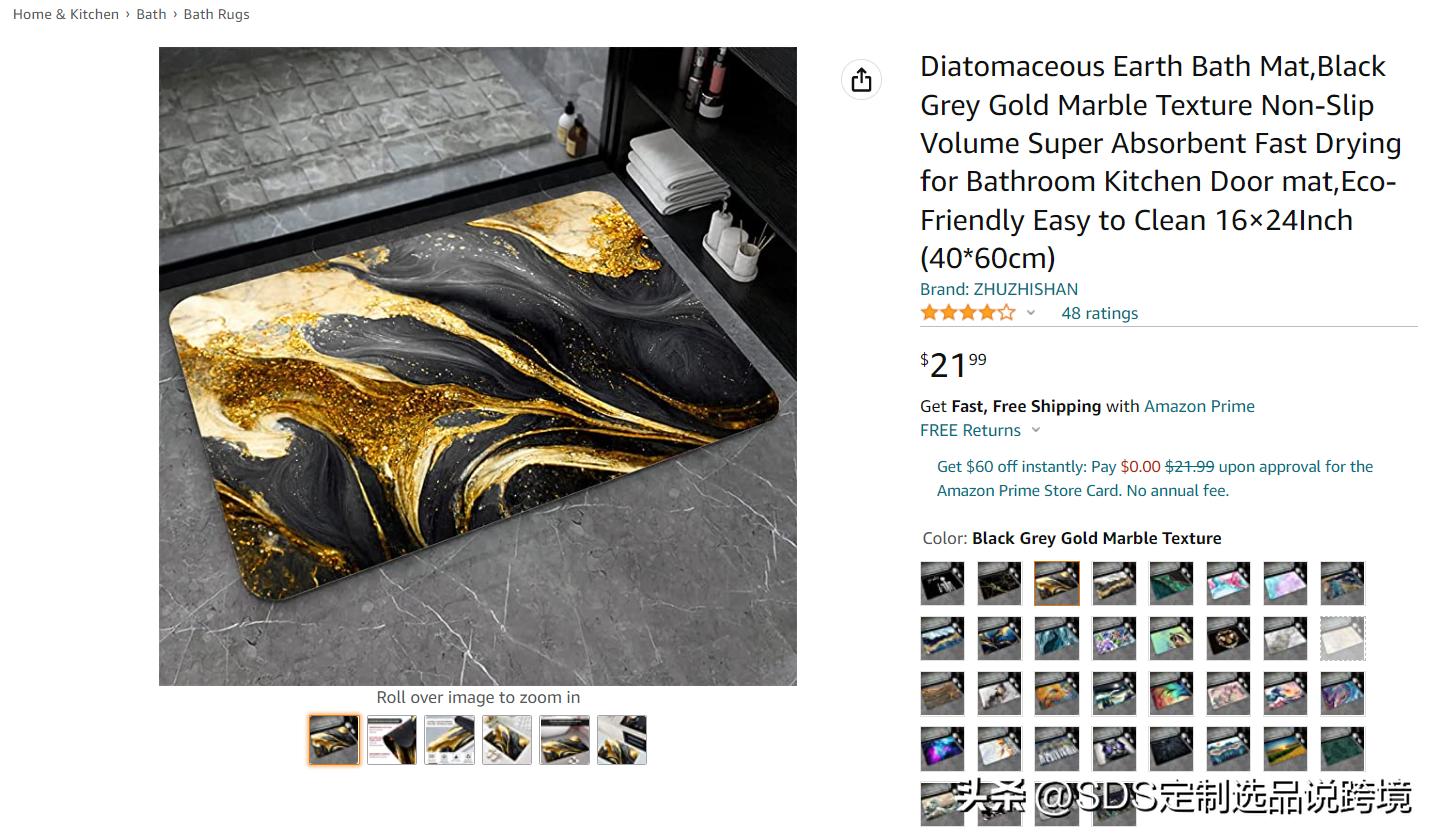Pick the dashed-outline unavailable white swatch
This screenshot has height=840, width=1437.
click(1342, 638)
